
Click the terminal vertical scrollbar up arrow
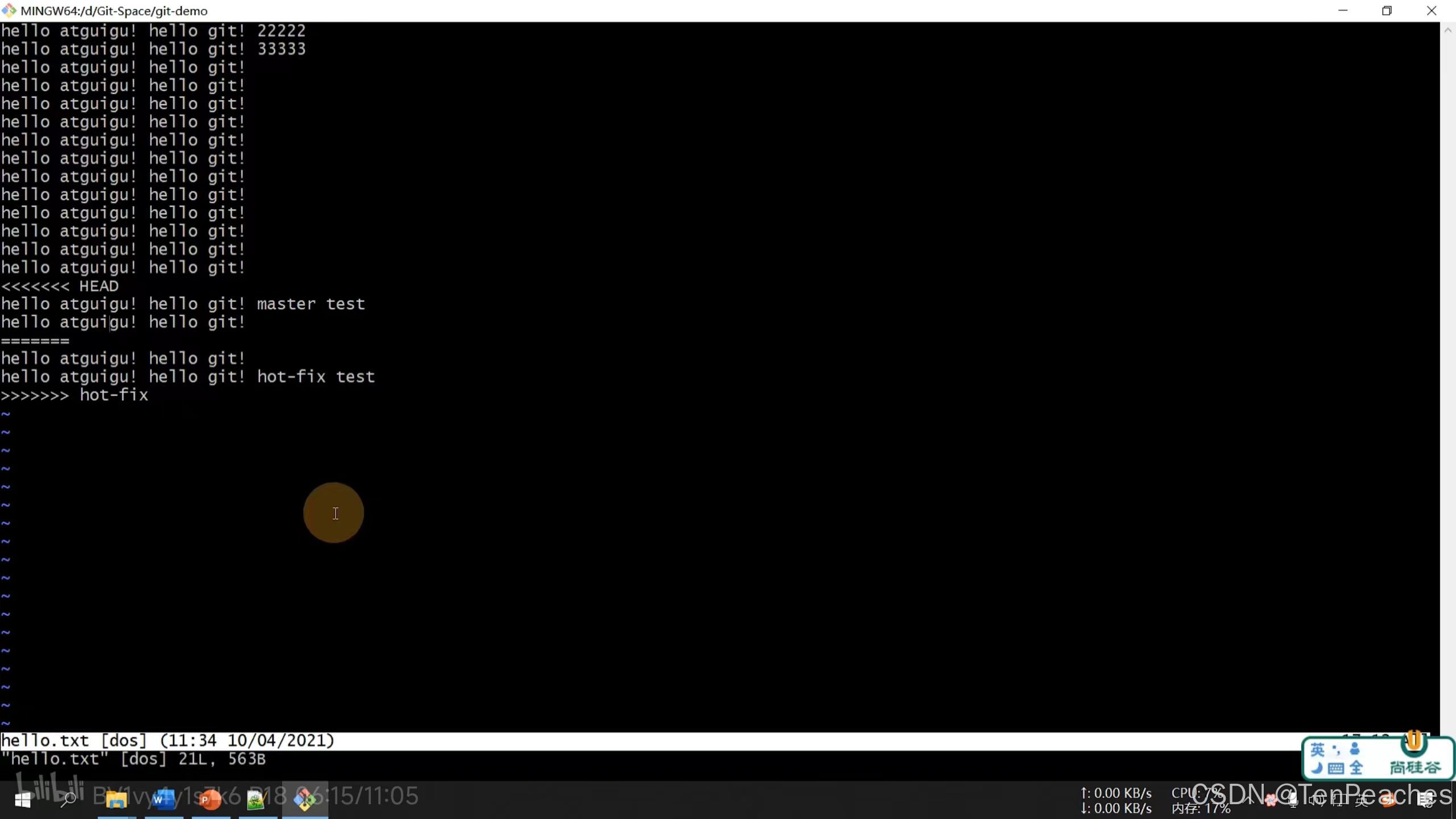1447,30
